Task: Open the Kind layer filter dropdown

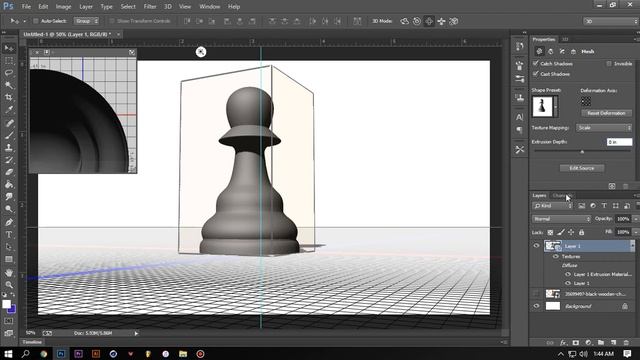Action: [x=553, y=206]
